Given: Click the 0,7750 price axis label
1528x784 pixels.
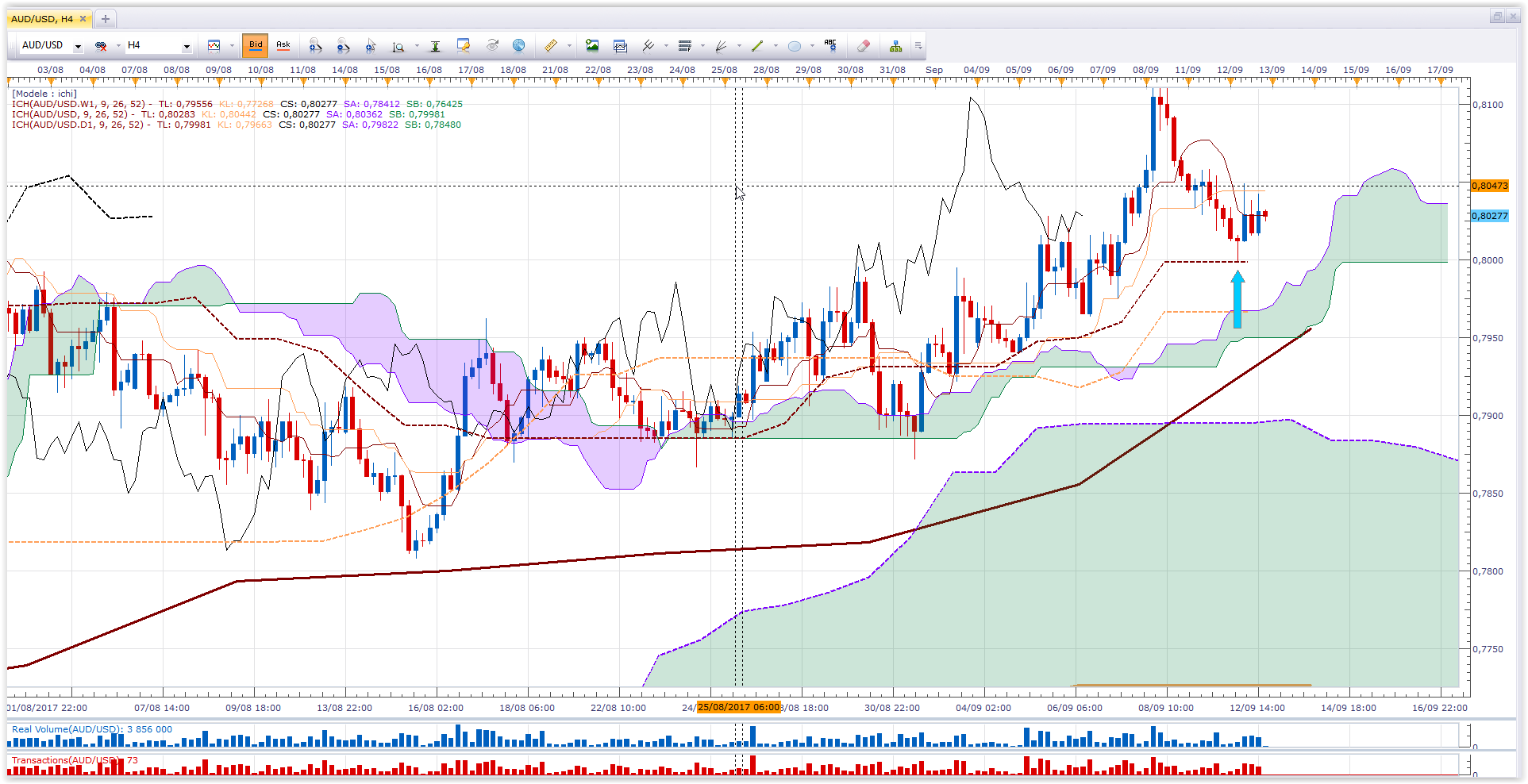Looking at the screenshot, I should (x=1488, y=649).
